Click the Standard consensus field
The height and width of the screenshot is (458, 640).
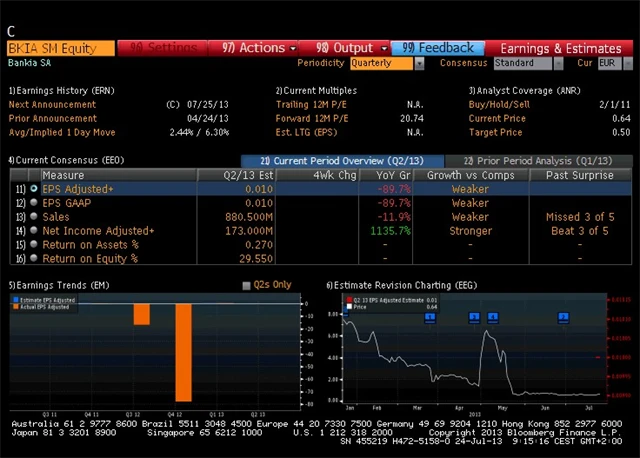[x=523, y=63]
